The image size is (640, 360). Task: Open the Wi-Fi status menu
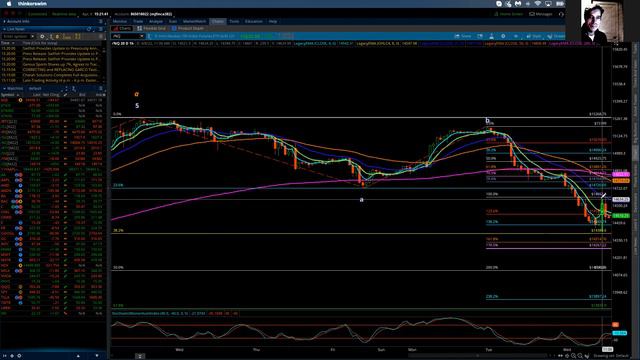(538, 4)
